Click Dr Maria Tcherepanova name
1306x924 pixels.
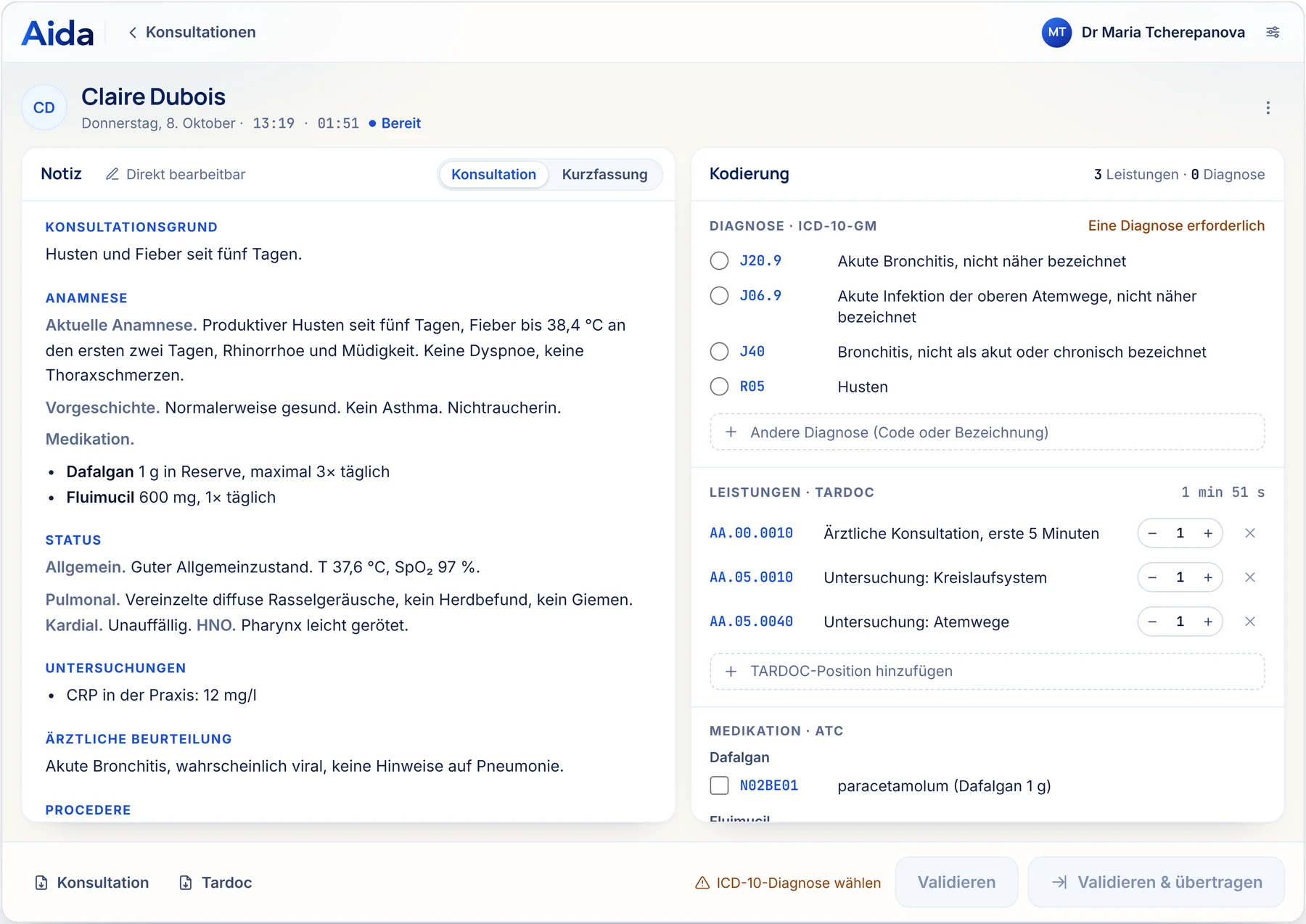[x=1163, y=32]
